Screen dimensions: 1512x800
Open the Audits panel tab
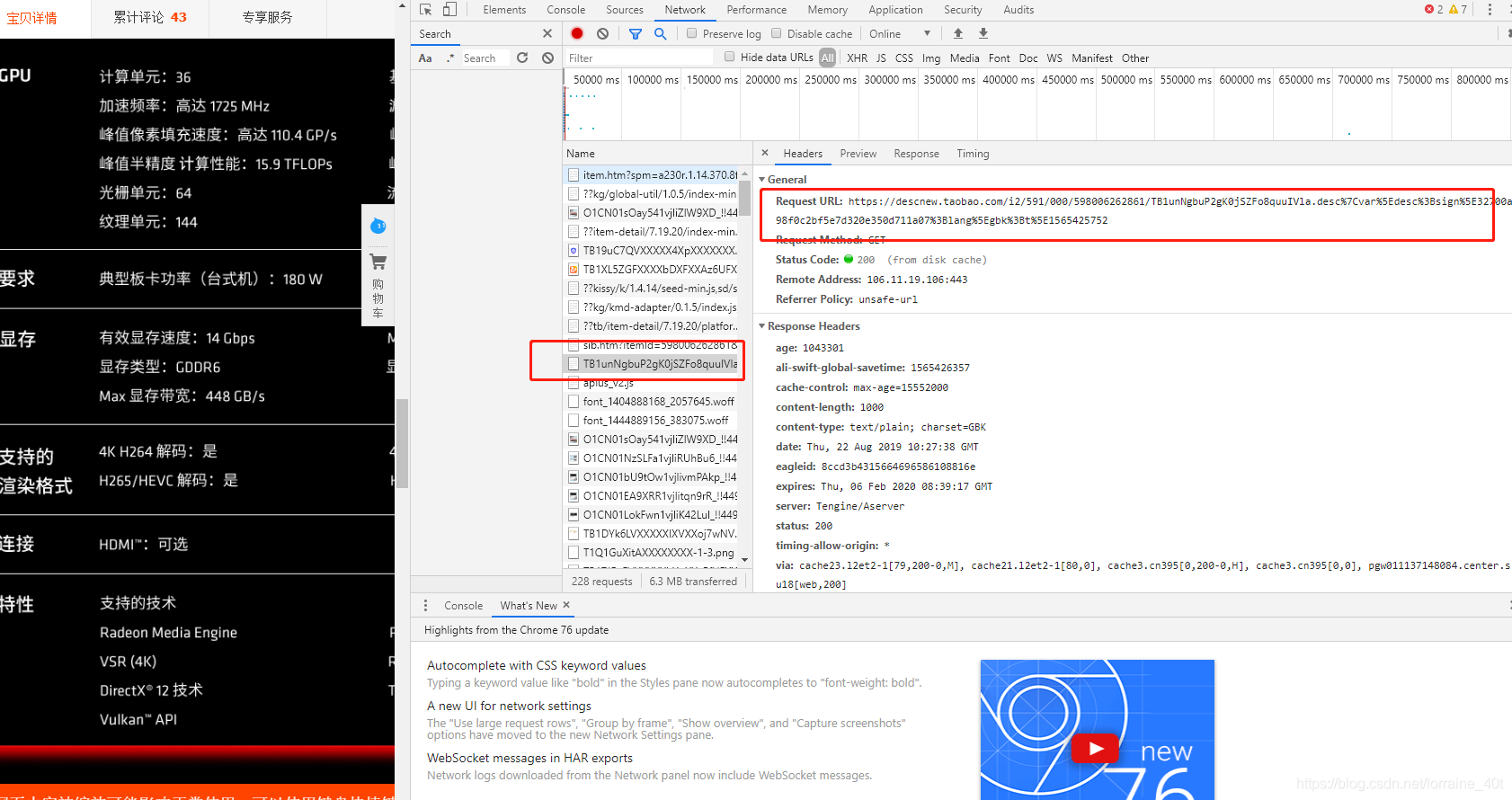tap(1018, 9)
